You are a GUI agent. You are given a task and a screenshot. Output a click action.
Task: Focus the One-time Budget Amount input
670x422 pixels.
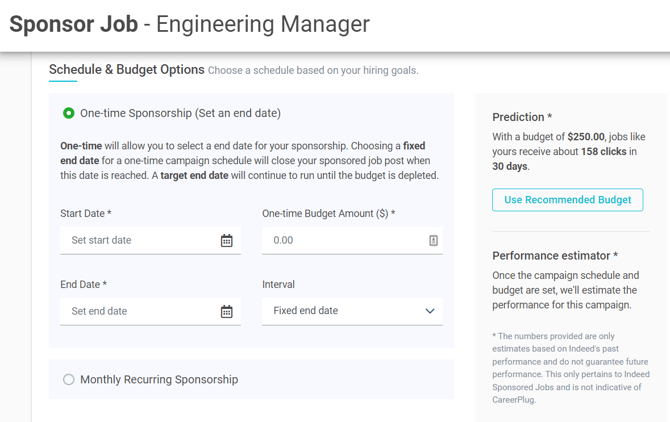coord(342,241)
